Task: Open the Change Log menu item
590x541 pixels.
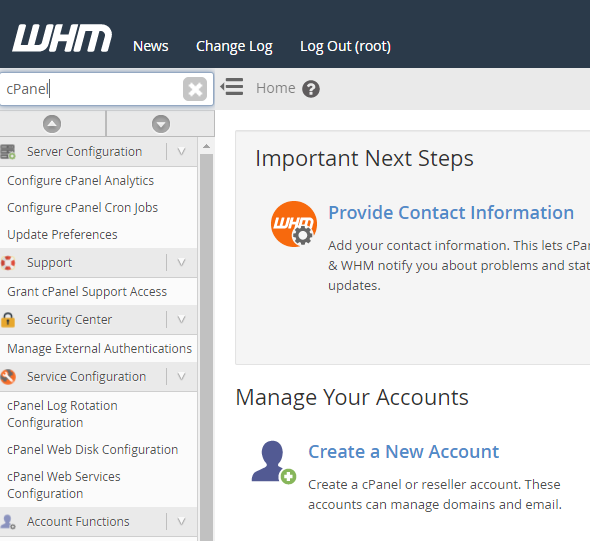Action: 234,46
